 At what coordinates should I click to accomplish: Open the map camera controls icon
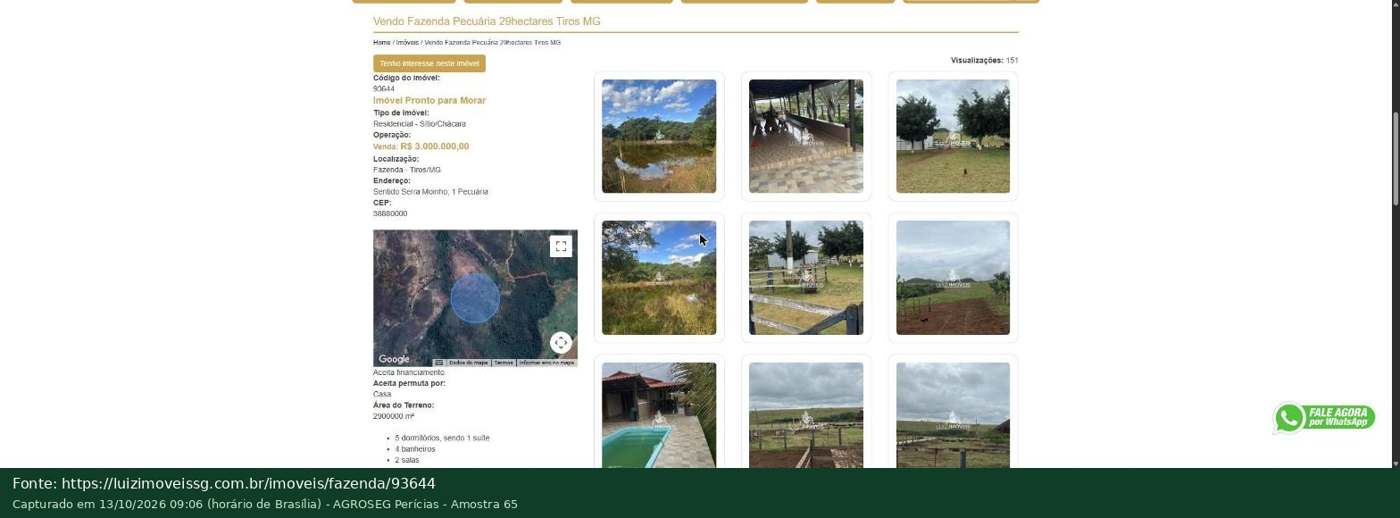coord(561,343)
